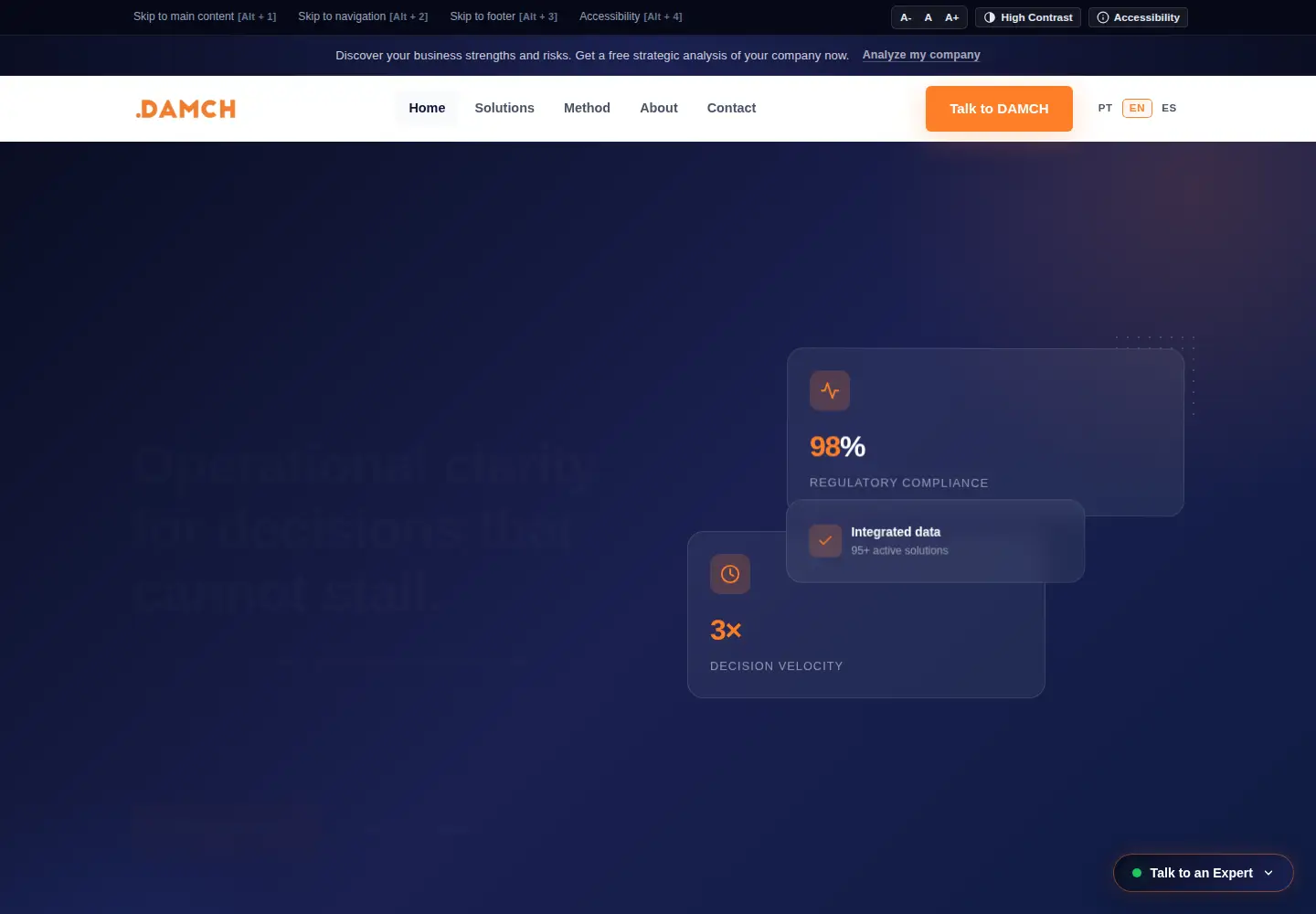Click the free strategic analysis banner text
The image size is (1316, 914).
coord(592,56)
